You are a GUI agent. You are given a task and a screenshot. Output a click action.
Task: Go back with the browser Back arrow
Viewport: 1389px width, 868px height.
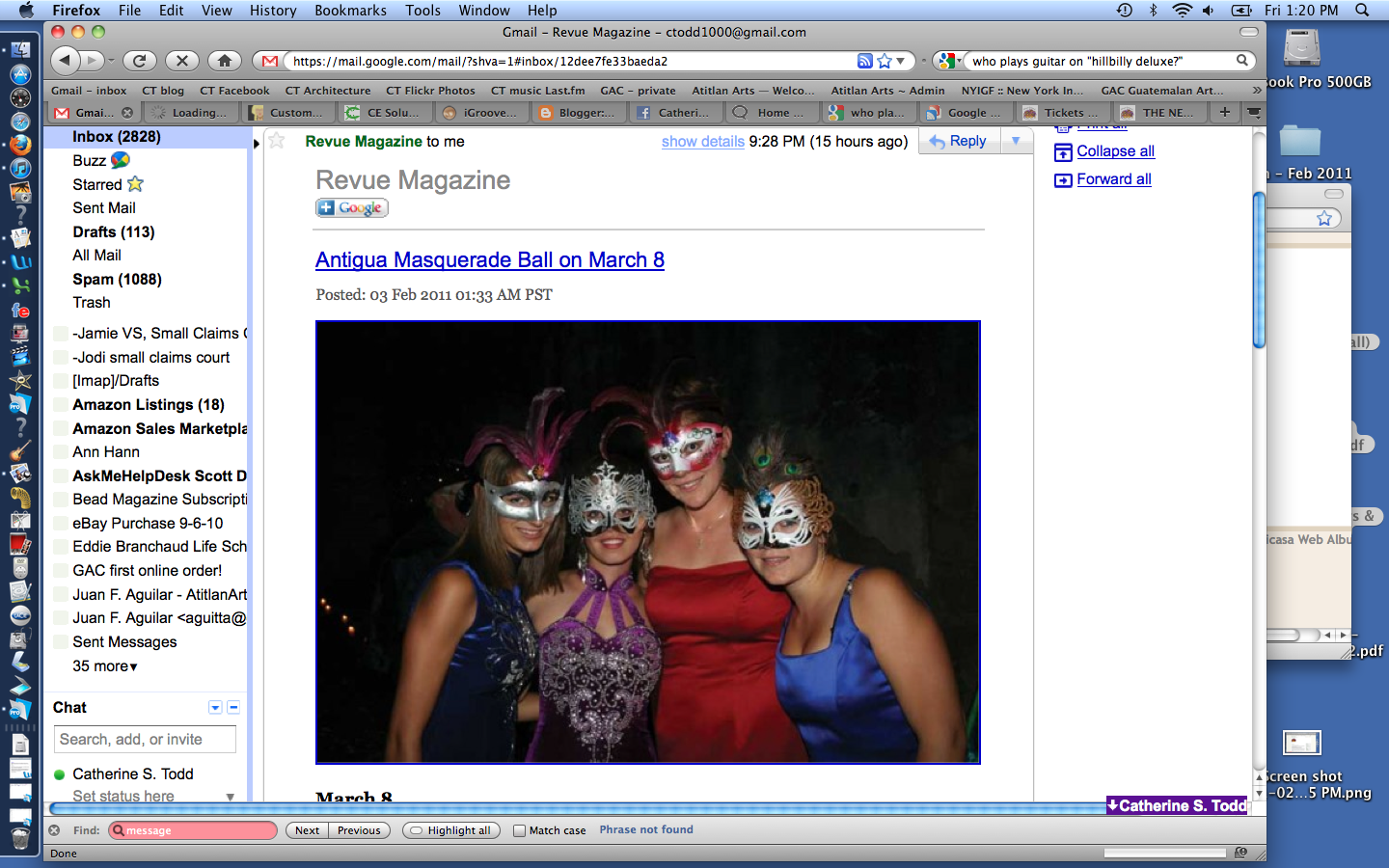[65, 60]
